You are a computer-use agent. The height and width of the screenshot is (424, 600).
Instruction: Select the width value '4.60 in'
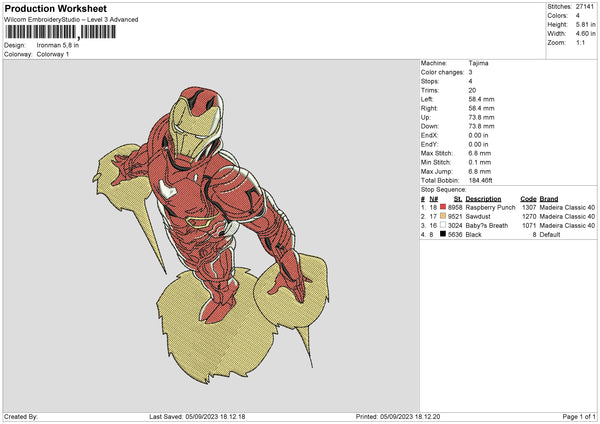[585, 34]
